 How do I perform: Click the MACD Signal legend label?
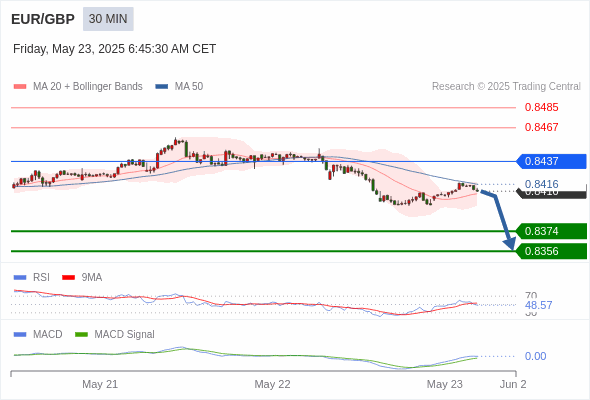tap(124, 335)
